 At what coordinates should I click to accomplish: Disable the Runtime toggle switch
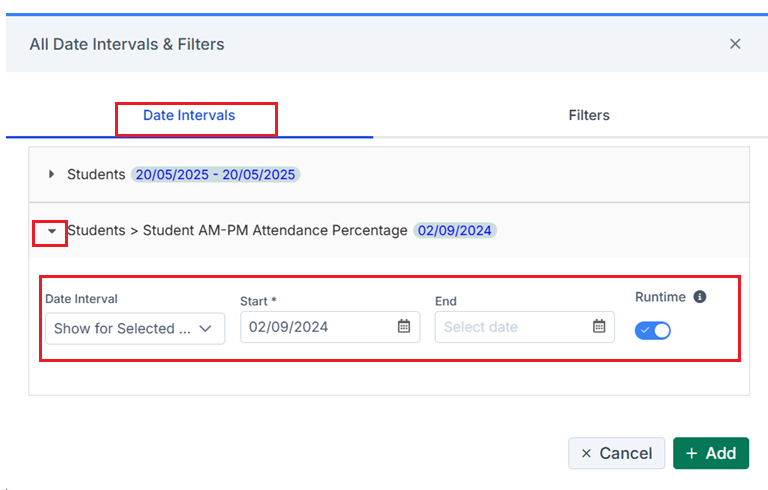(x=652, y=331)
